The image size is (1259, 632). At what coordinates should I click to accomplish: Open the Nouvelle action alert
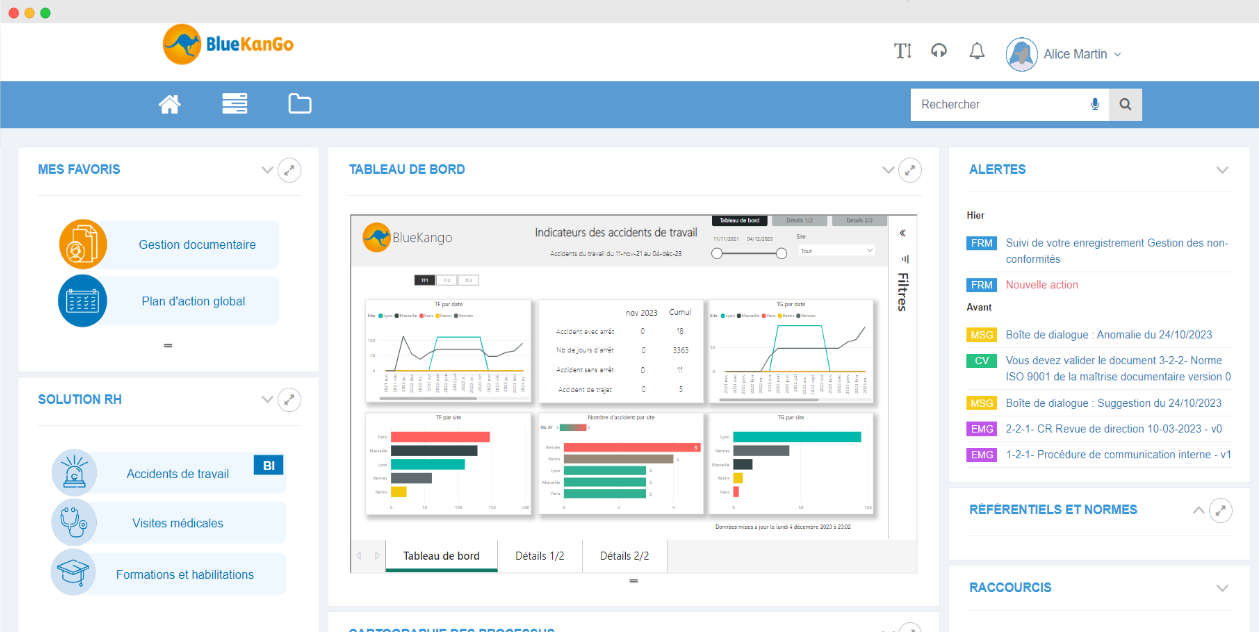coord(1042,285)
